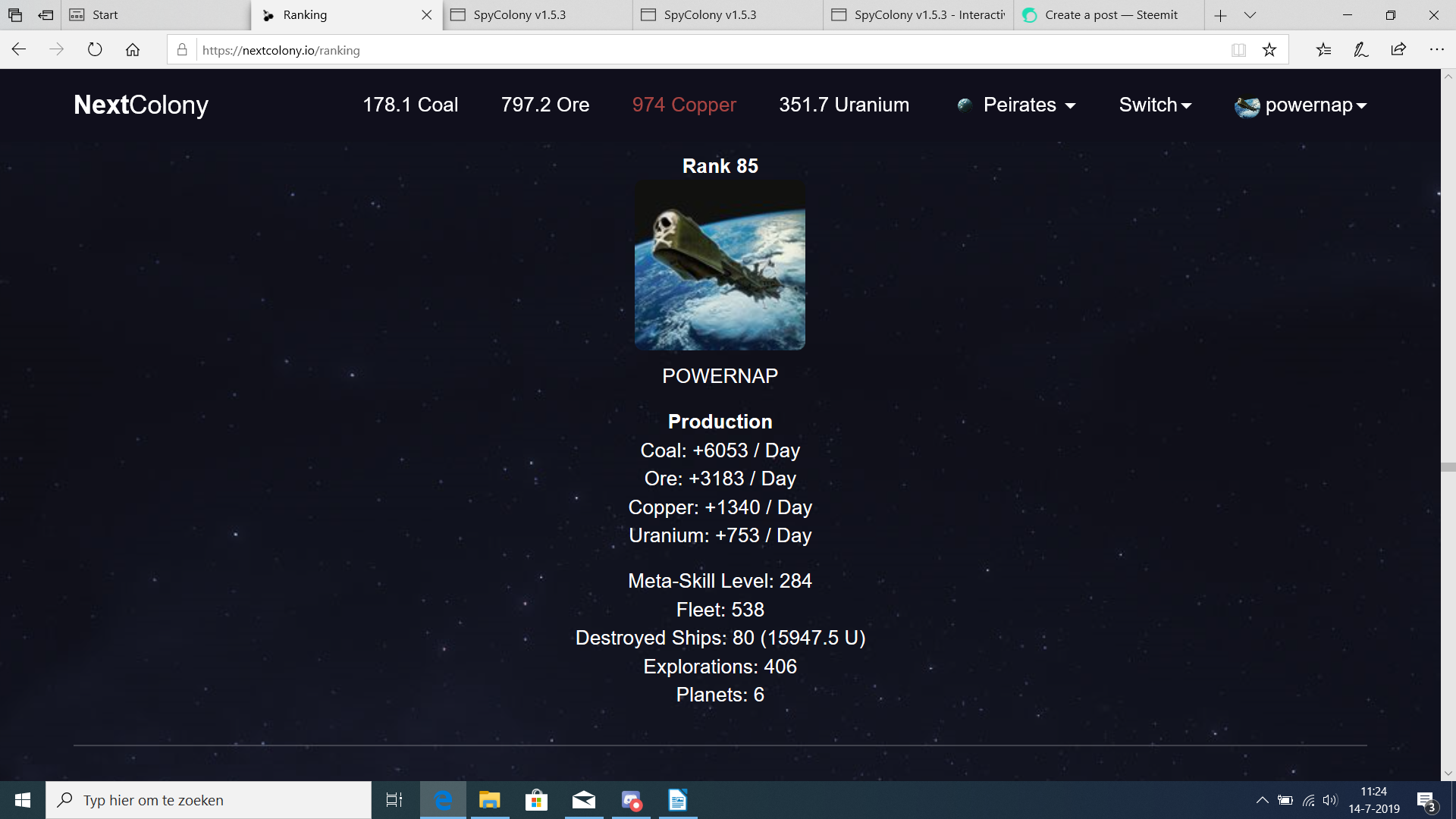Screen dimensions: 1456x819
Task: Open File Explorer from taskbar
Action: click(x=490, y=800)
